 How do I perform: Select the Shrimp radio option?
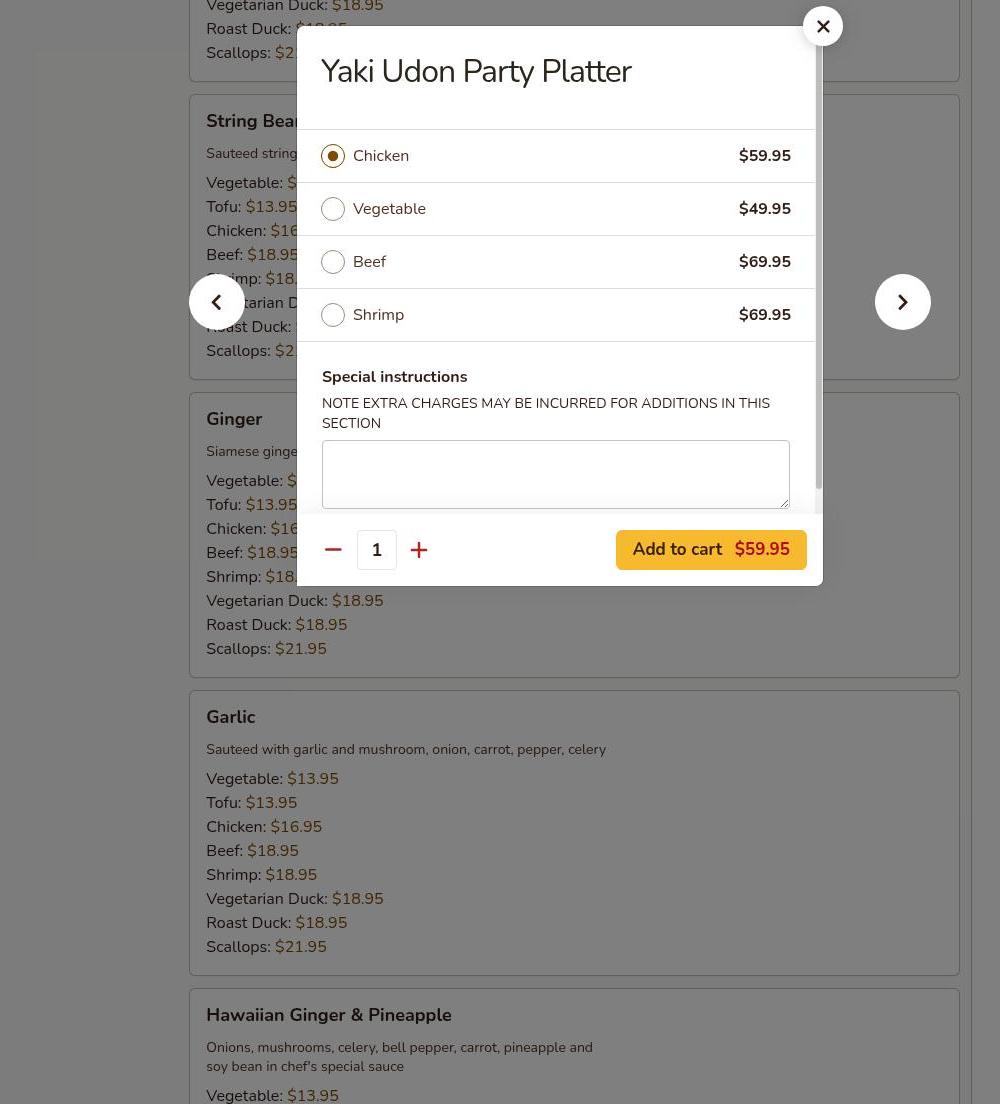pyautogui.click(x=333, y=315)
